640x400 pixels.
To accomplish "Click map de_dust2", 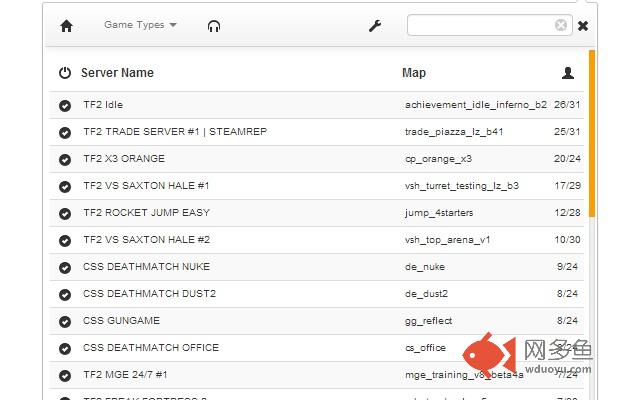I will (x=426, y=293).
